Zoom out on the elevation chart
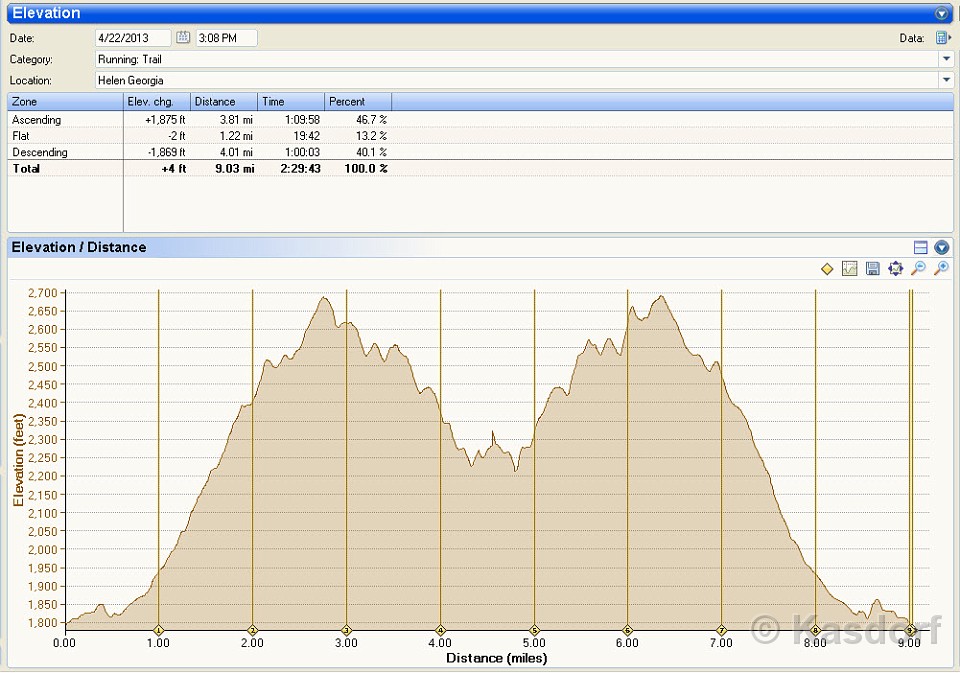Viewport: 960px width, 673px height. pyautogui.click(x=919, y=268)
